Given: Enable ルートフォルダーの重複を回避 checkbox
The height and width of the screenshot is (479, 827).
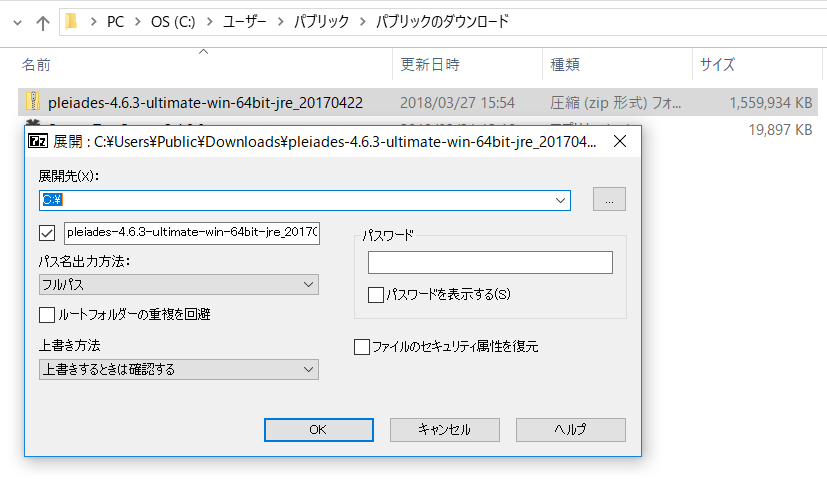Looking at the screenshot, I should tap(47, 315).
